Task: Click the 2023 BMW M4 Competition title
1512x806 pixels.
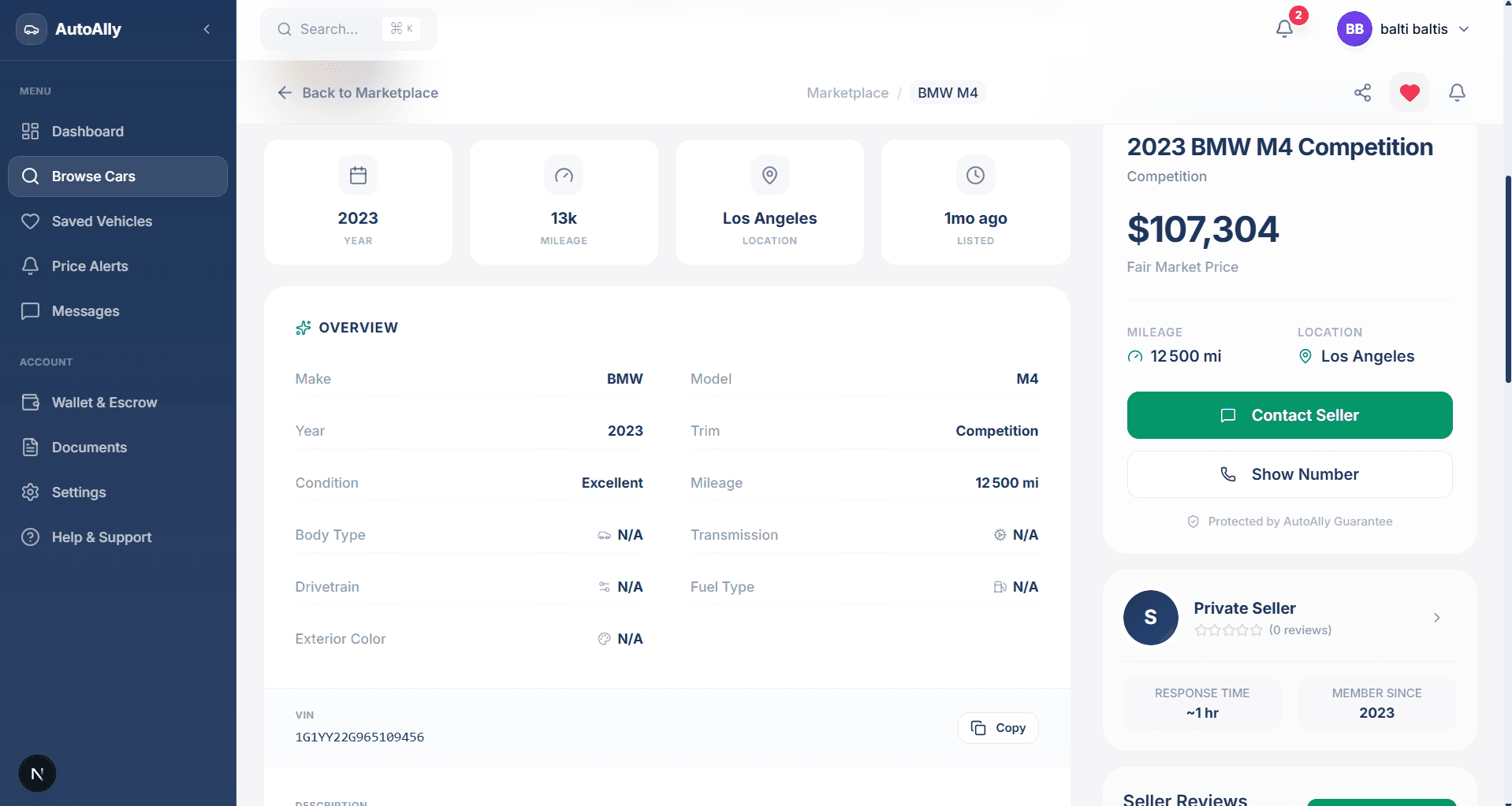Action: click(x=1279, y=147)
